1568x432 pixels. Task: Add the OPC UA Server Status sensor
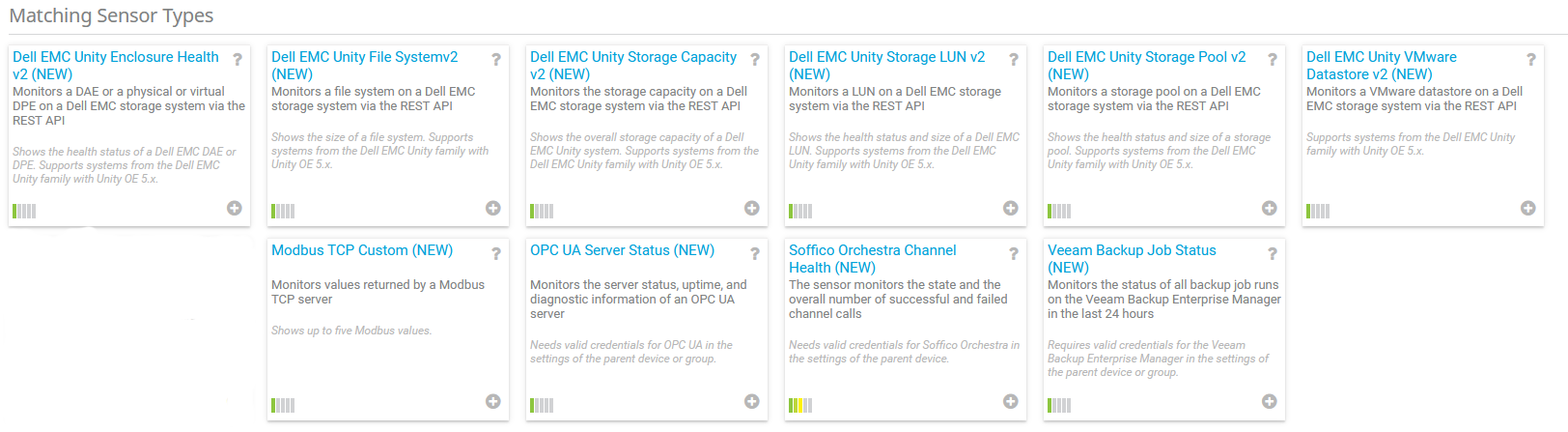pos(752,401)
